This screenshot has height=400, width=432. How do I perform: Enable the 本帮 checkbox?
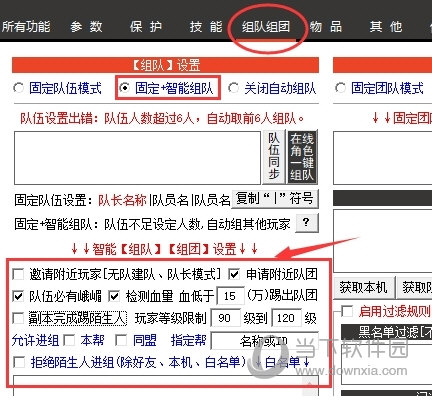point(69,340)
